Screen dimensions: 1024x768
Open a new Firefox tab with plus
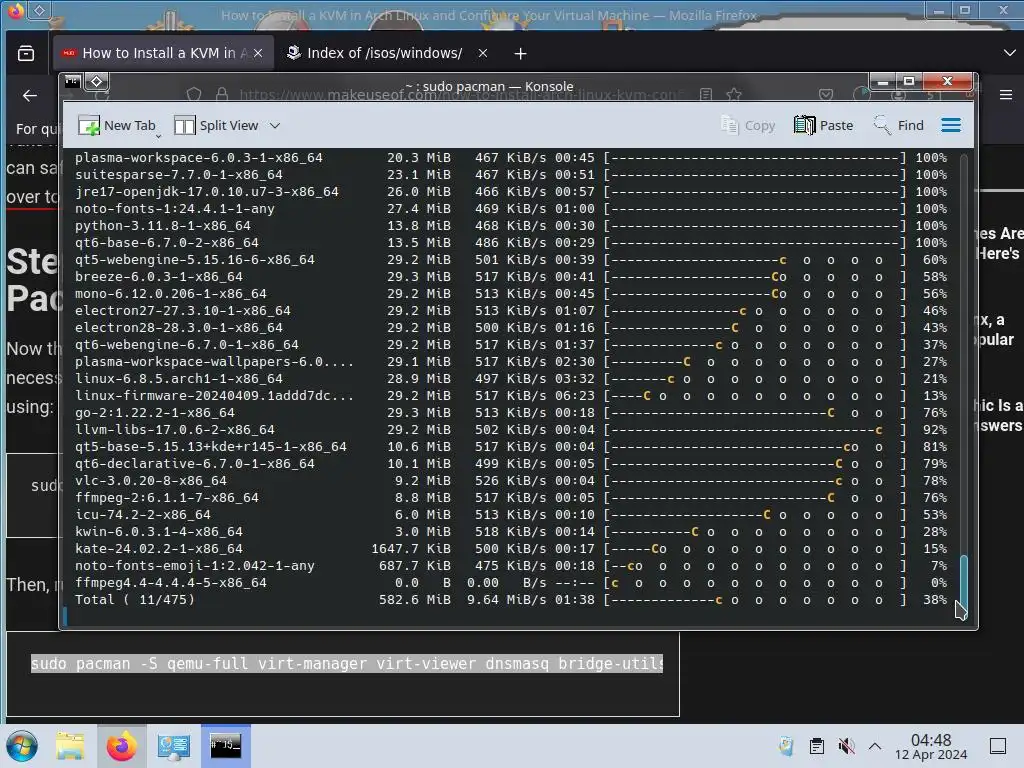tap(520, 54)
